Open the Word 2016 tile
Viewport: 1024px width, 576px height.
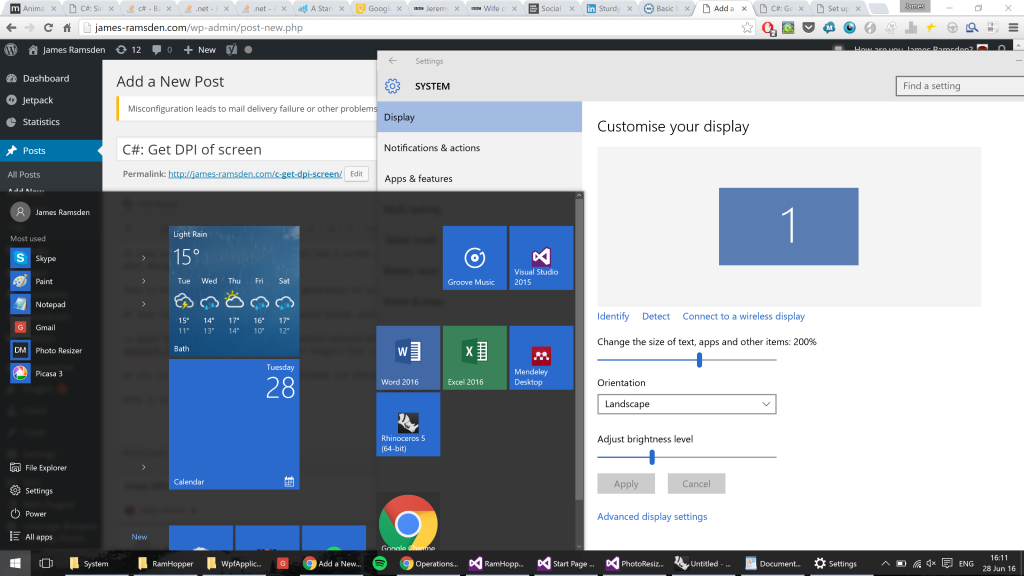pos(408,358)
